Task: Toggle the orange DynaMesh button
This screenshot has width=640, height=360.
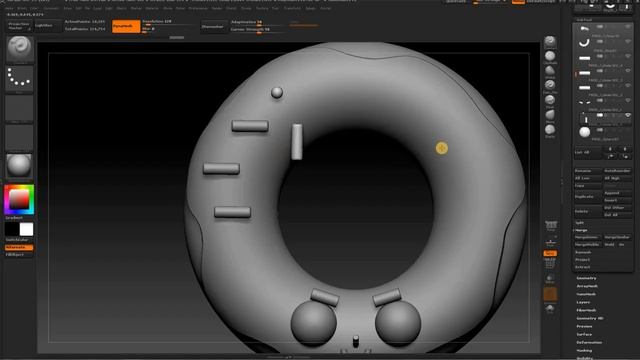Action: click(x=126, y=26)
